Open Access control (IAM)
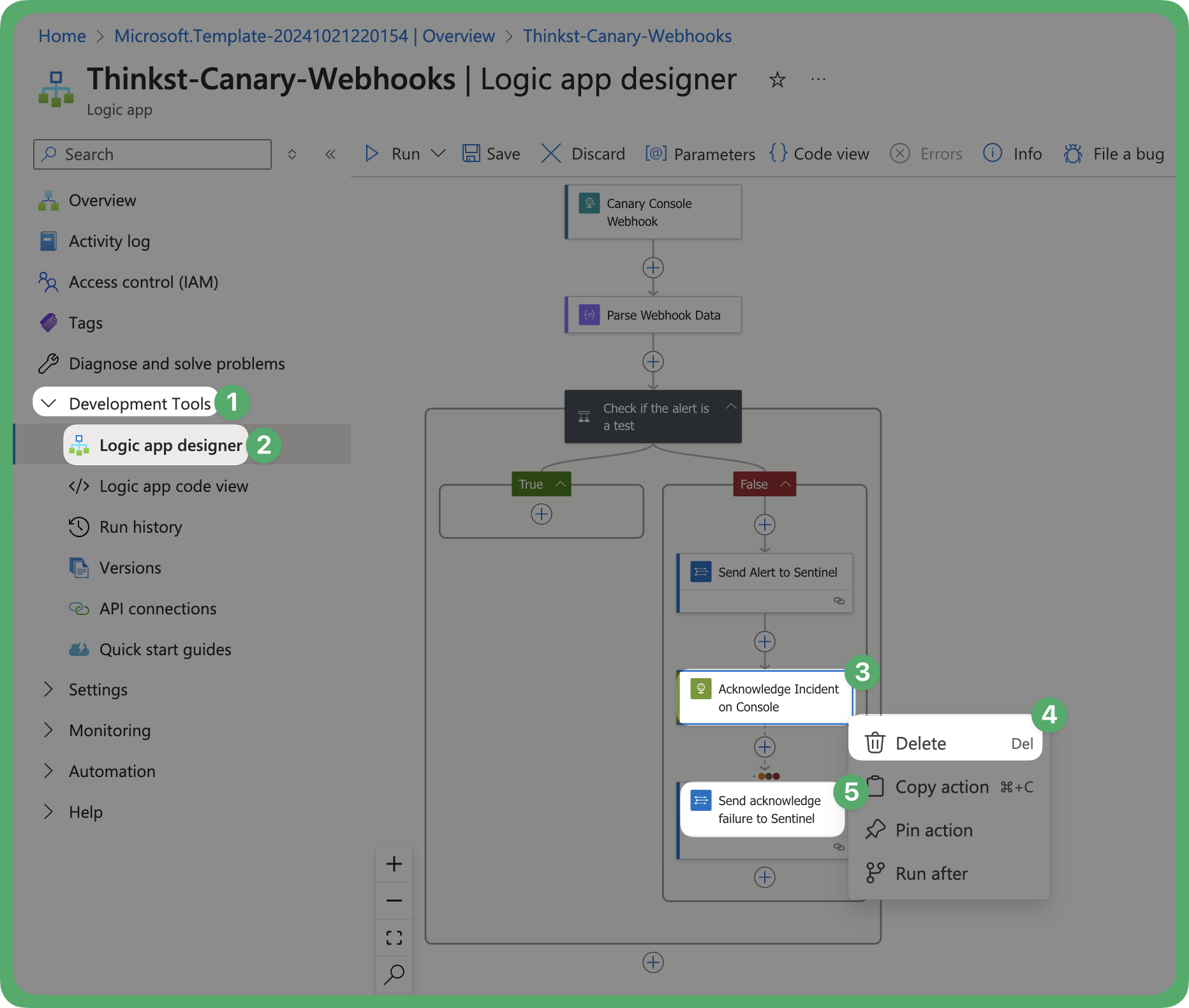 tap(144, 282)
